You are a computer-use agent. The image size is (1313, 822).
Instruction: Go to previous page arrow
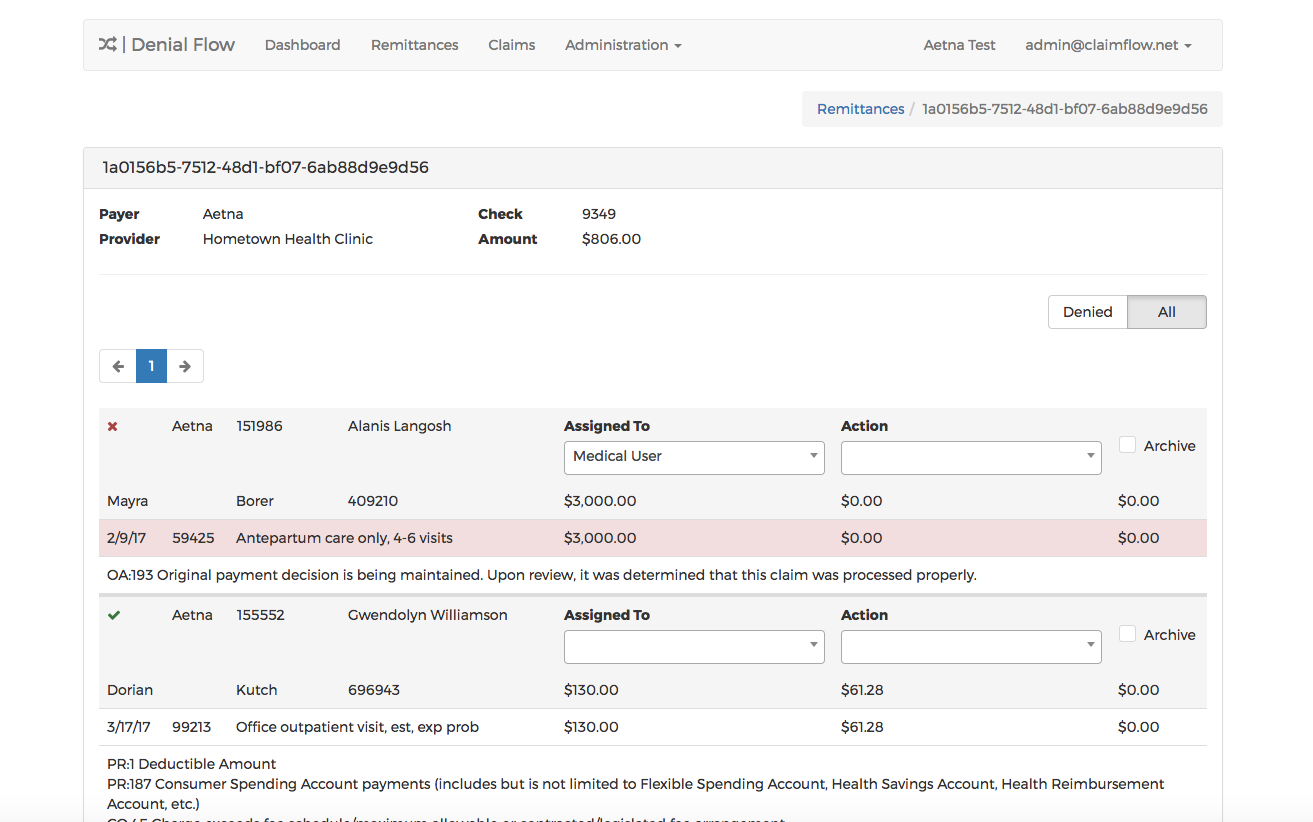click(x=118, y=366)
